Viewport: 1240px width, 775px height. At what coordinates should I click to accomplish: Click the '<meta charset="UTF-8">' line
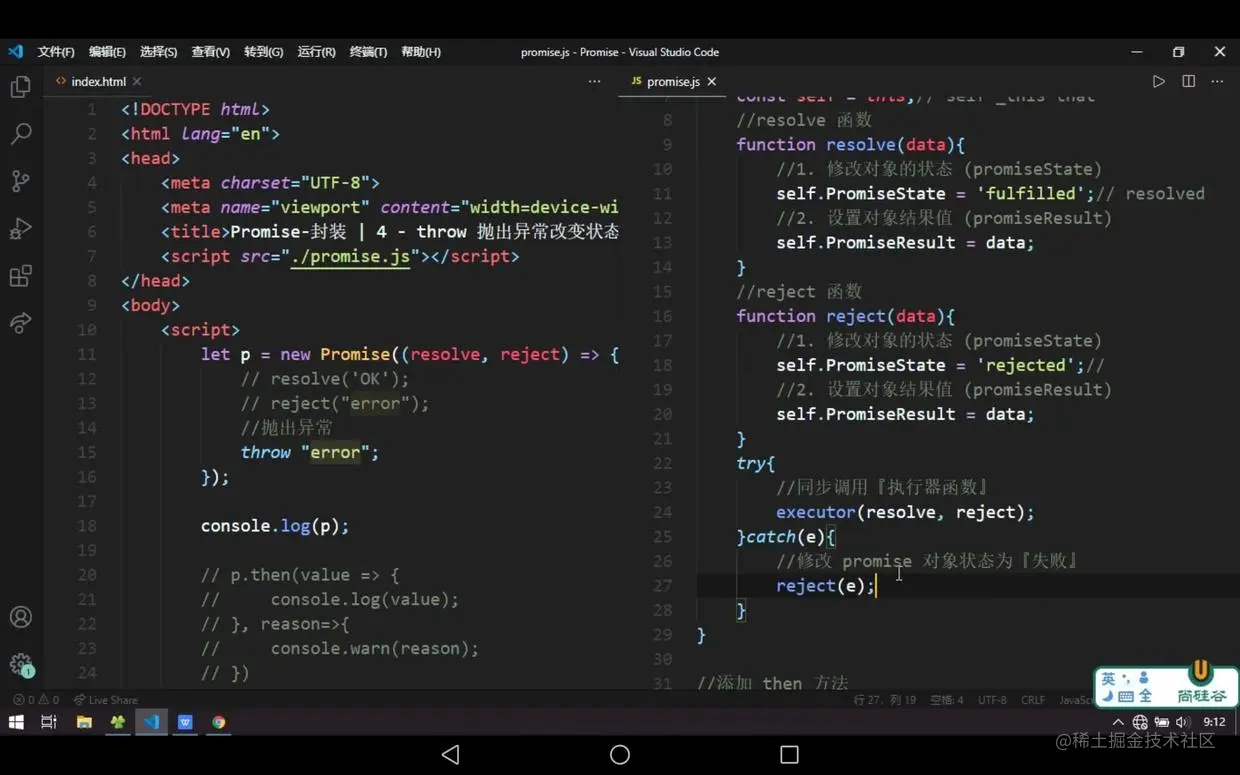tap(270, 182)
